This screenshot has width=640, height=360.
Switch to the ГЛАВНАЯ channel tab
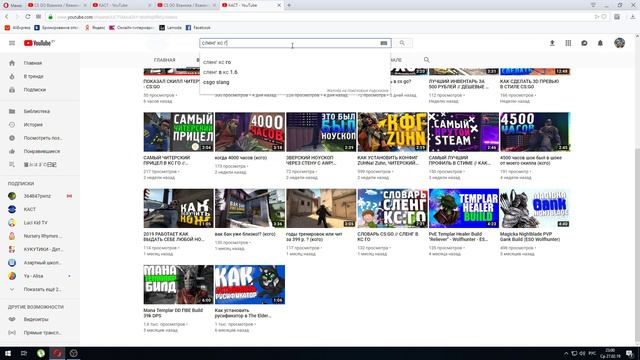[x=164, y=60]
